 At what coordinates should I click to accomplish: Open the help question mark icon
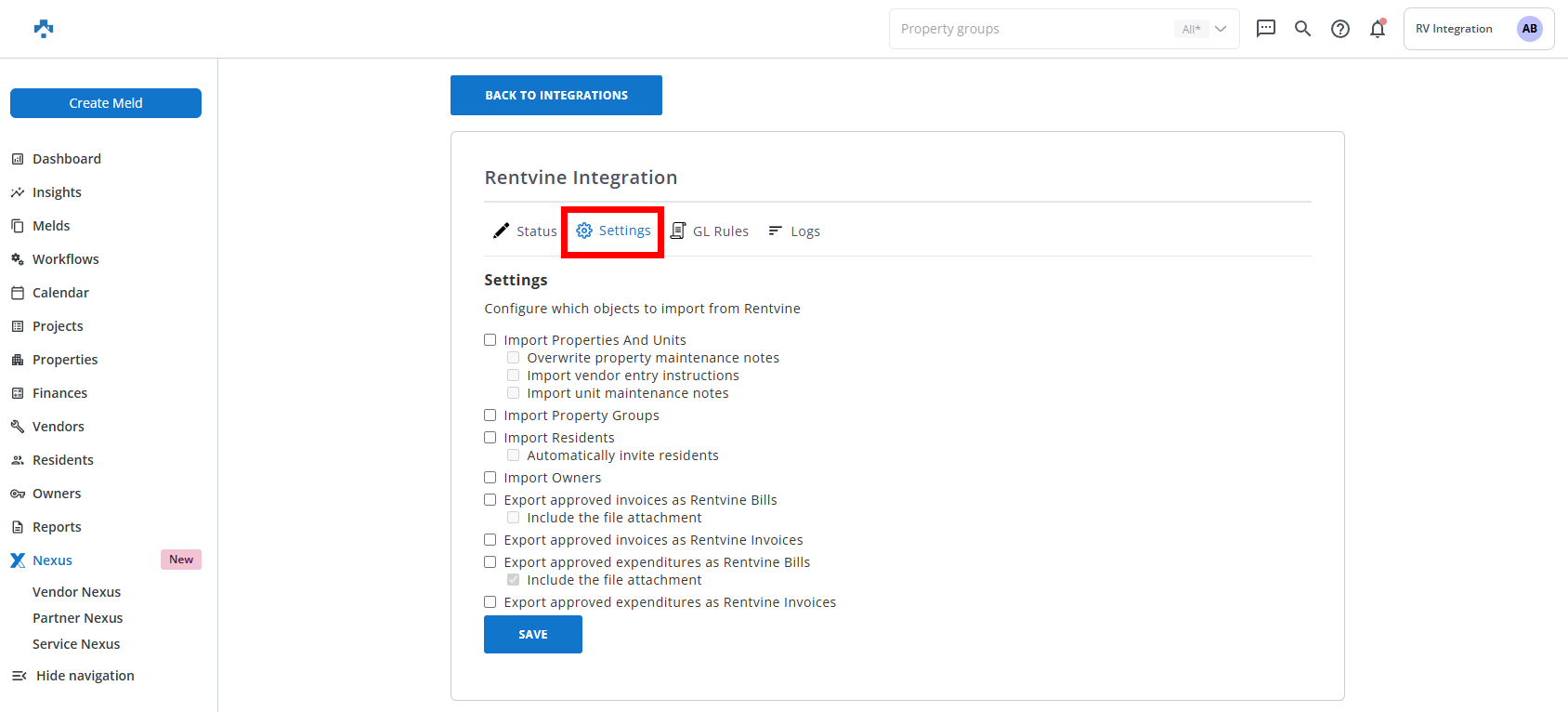pos(1339,29)
